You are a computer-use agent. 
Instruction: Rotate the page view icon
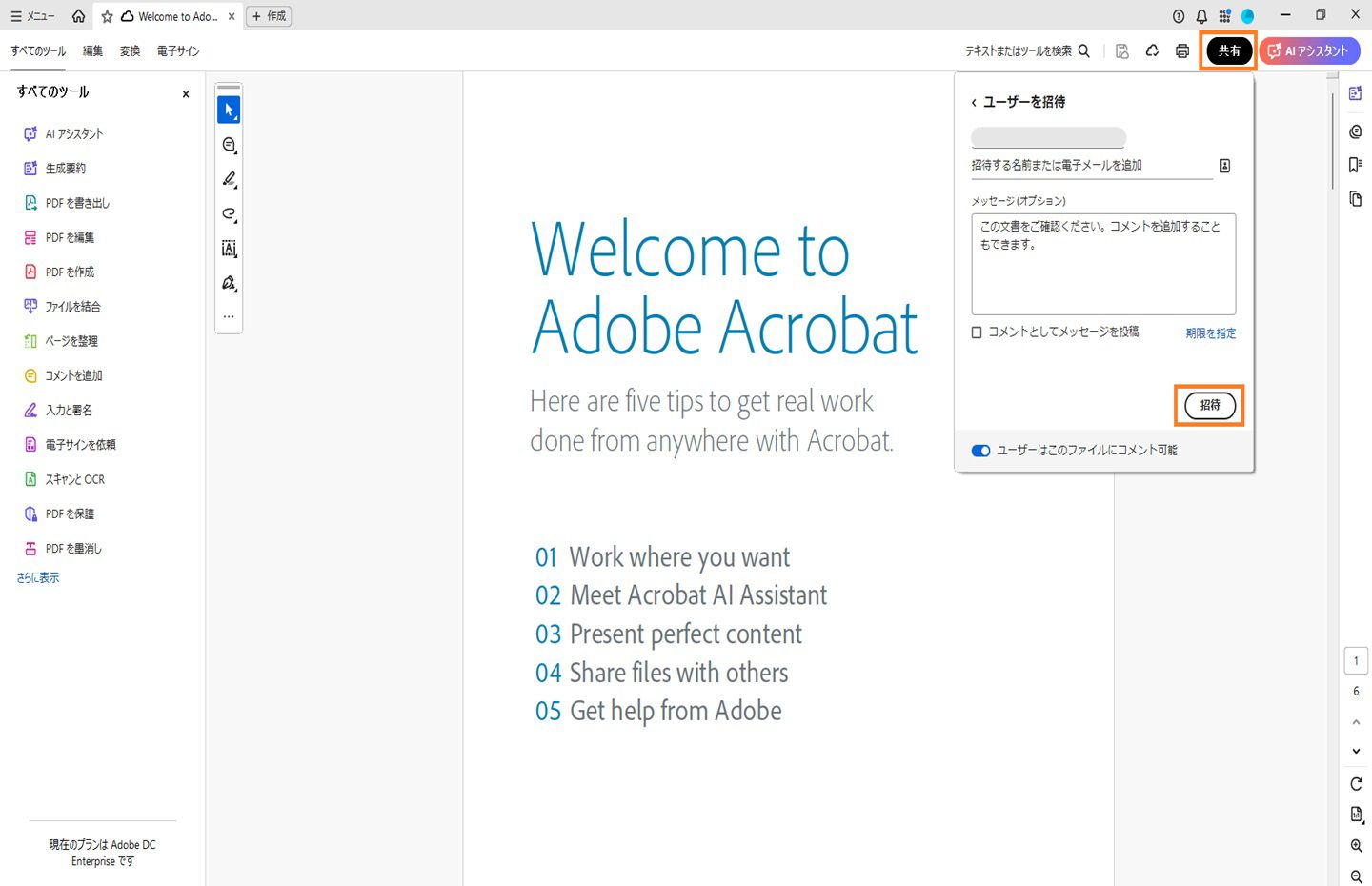pyautogui.click(x=1356, y=784)
